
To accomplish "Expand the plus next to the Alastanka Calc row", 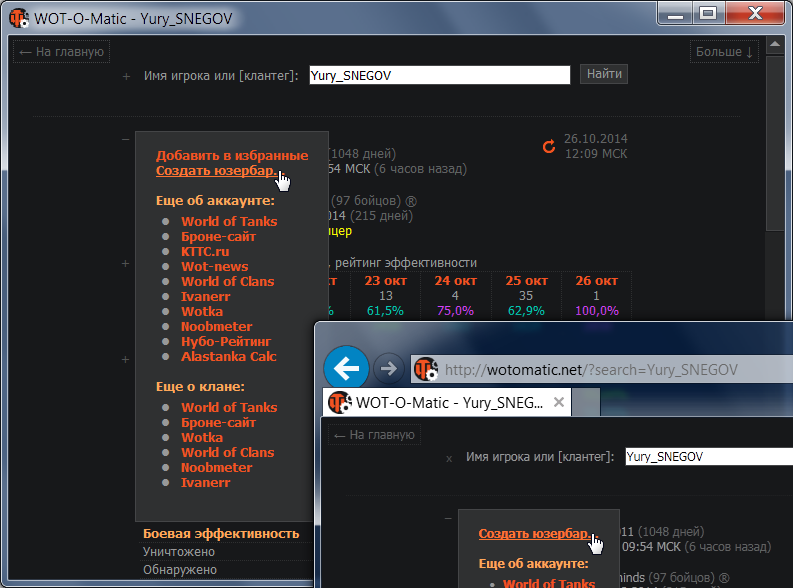I will click(x=125, y=359).
